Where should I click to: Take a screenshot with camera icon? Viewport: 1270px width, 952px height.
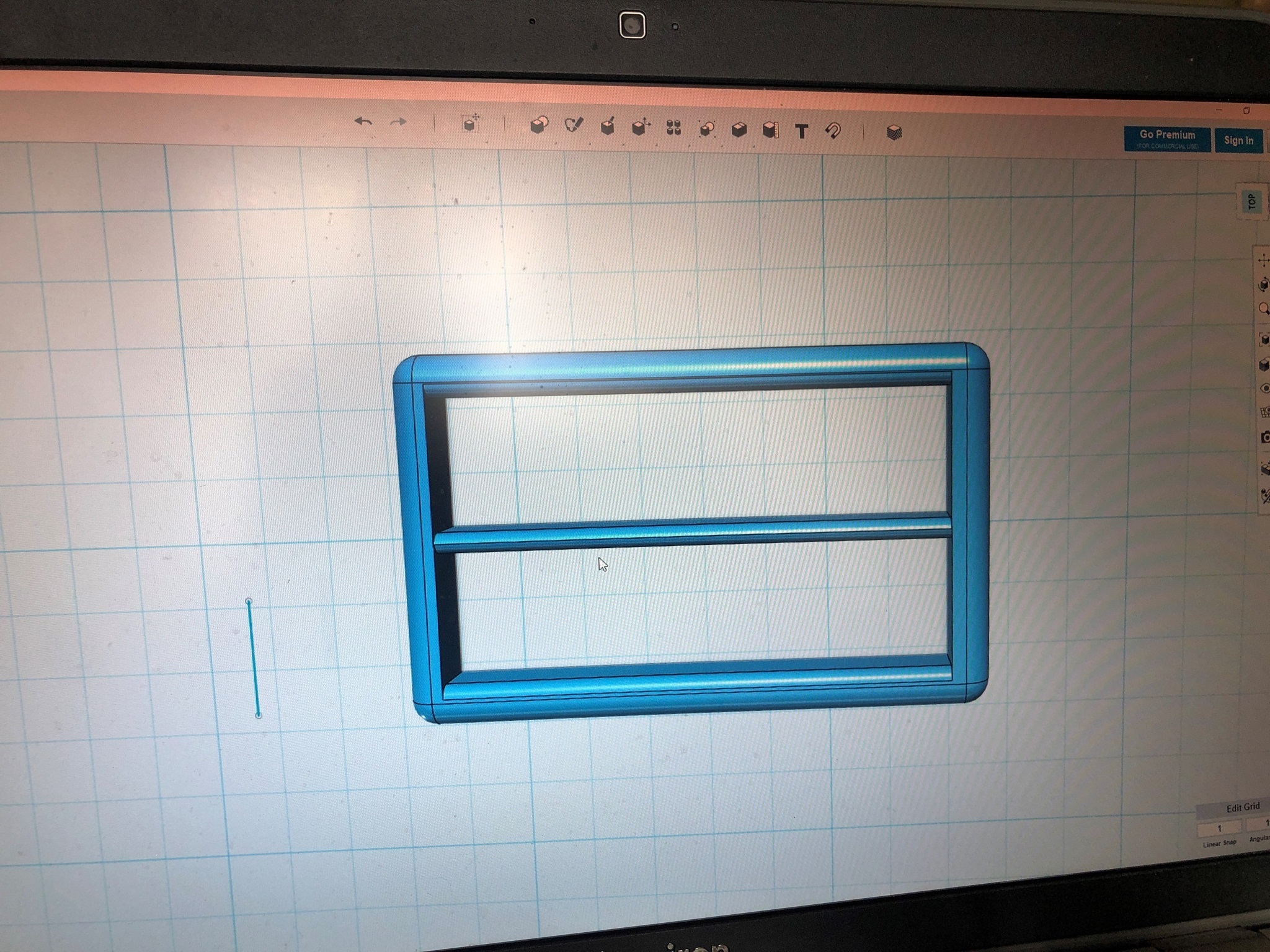point(1266,438)
